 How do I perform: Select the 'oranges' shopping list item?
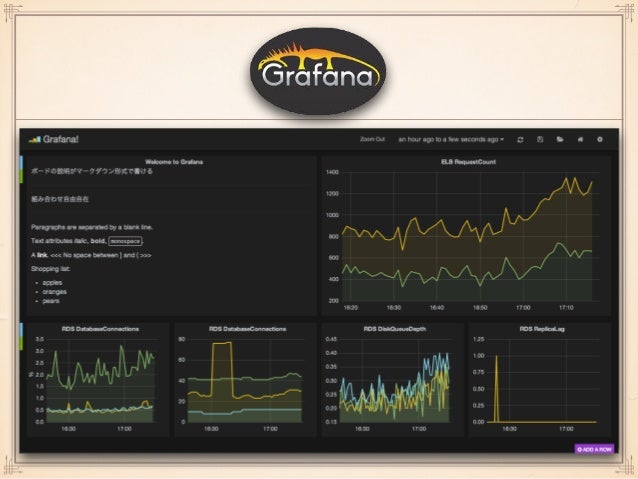click(x=55, y=292)
